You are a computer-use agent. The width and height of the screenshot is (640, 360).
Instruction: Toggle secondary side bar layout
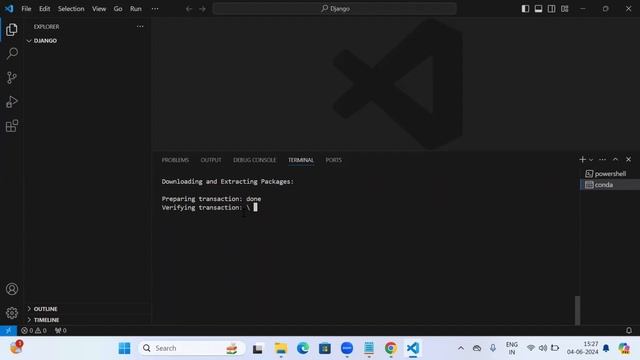(x=551, y=9)
